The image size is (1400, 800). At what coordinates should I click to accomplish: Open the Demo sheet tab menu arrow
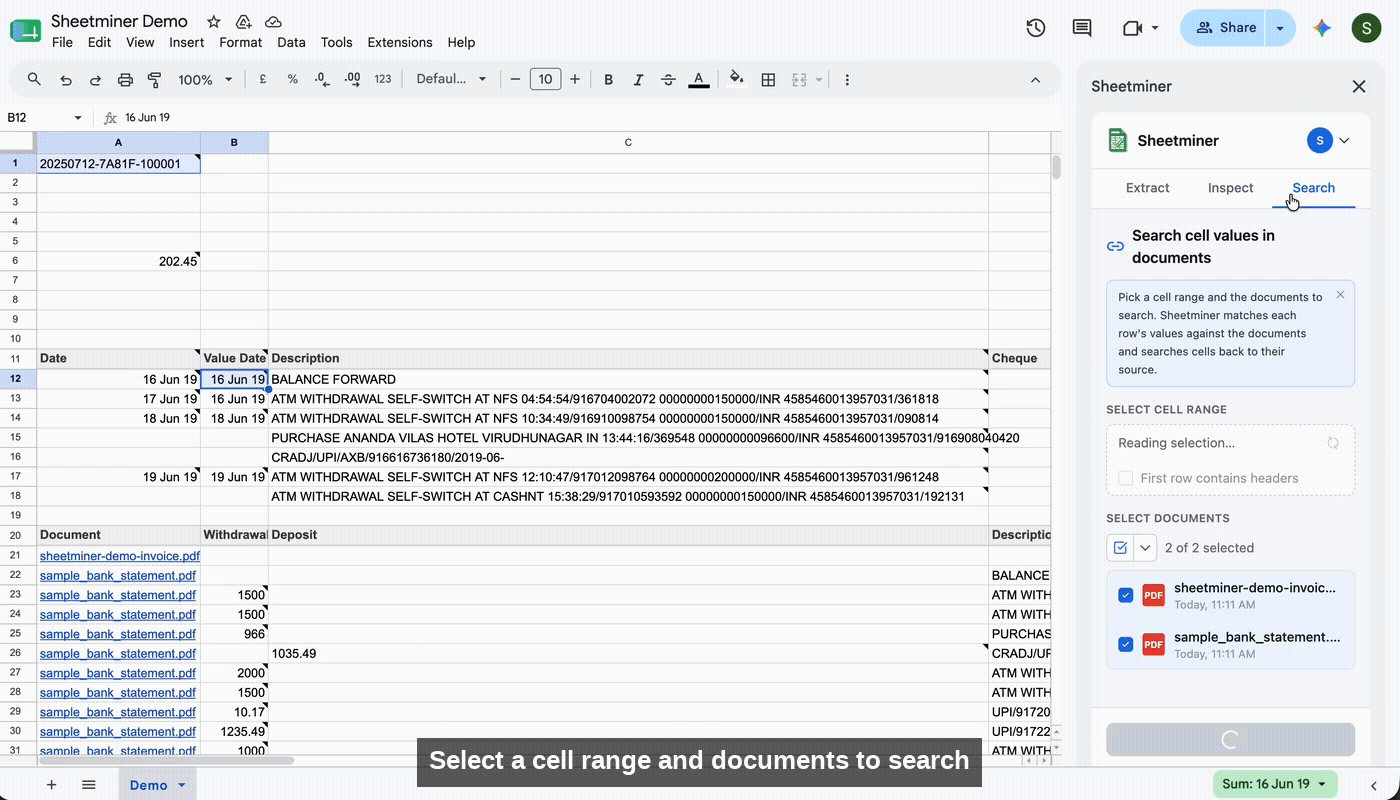pyautogui.click(x=182, y=785)
